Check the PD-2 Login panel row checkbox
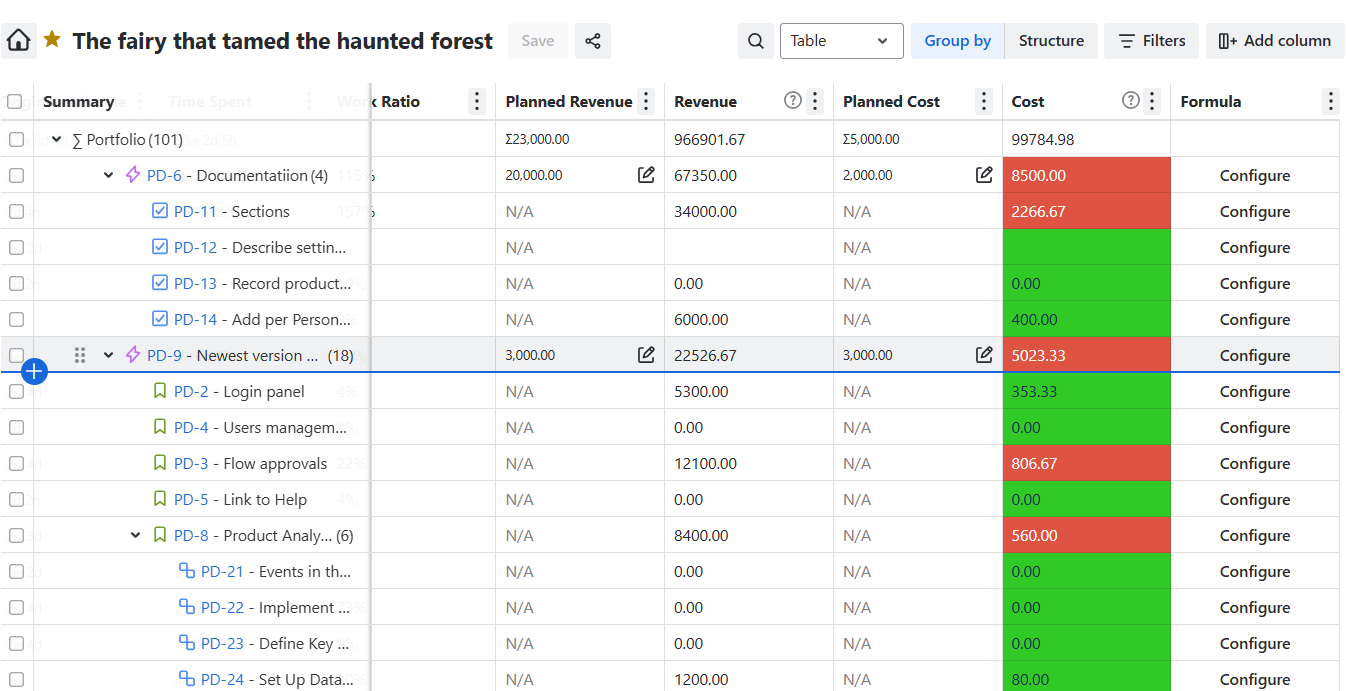 coord(16,391)
